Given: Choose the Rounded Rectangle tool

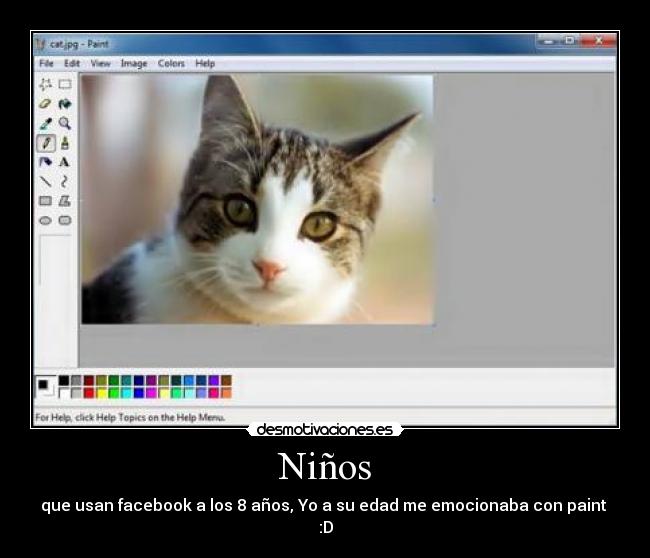Looking at the screenshot, I should point(65,220).
